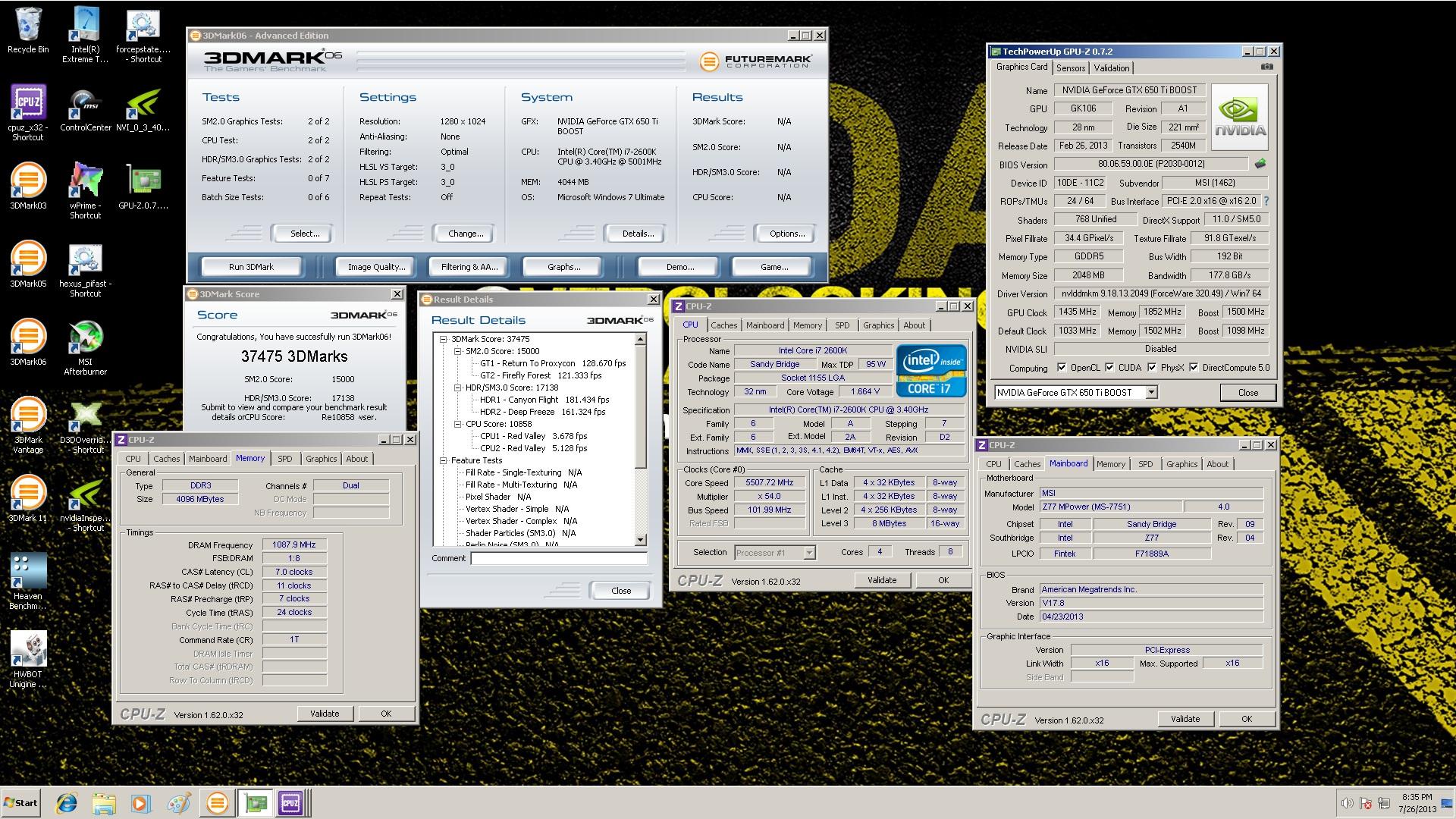1456x819 pixels.
Task: Open the 3DMark06 desktop icon
Action: [x=28, y=344]
